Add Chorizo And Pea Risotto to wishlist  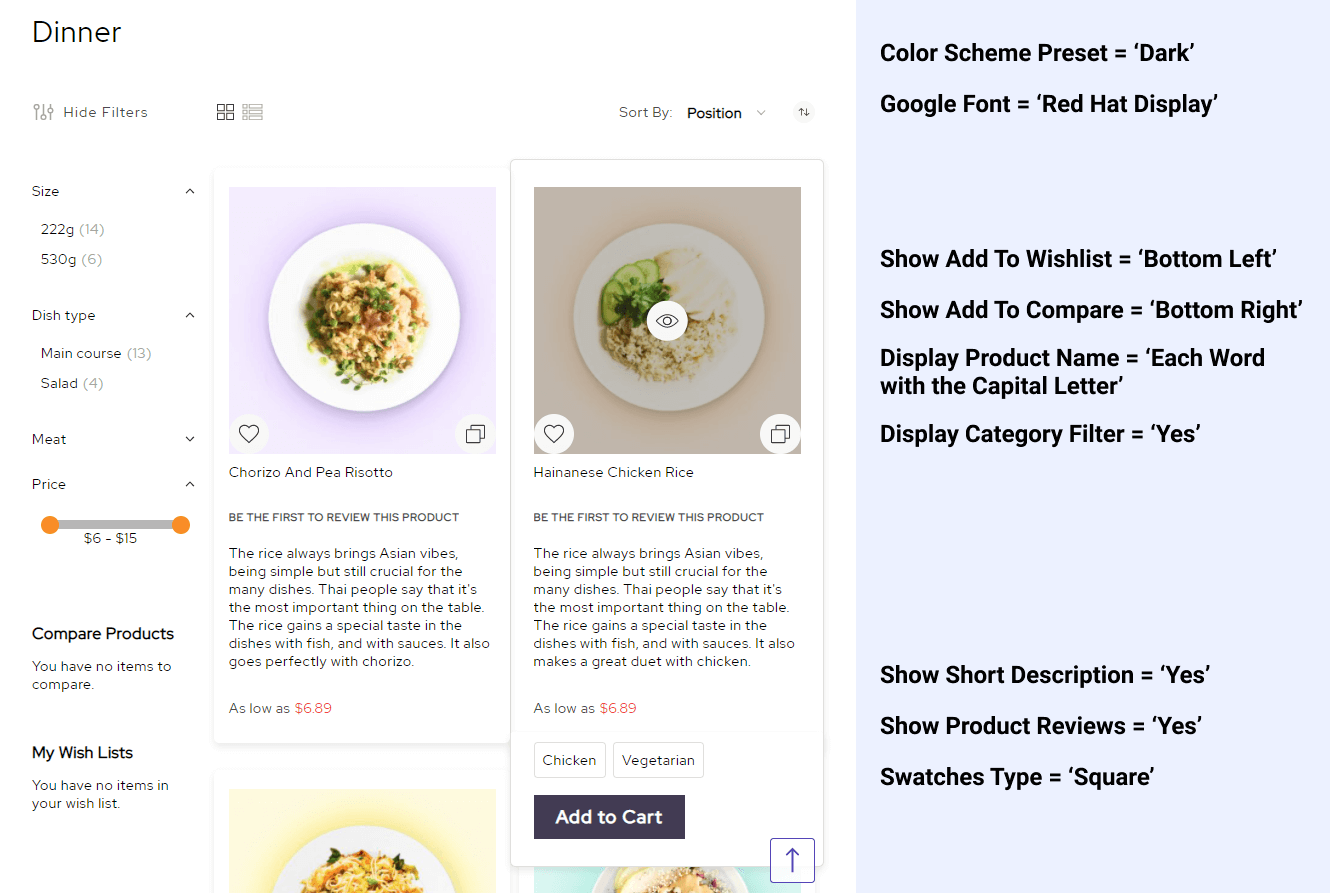point(249,434)
